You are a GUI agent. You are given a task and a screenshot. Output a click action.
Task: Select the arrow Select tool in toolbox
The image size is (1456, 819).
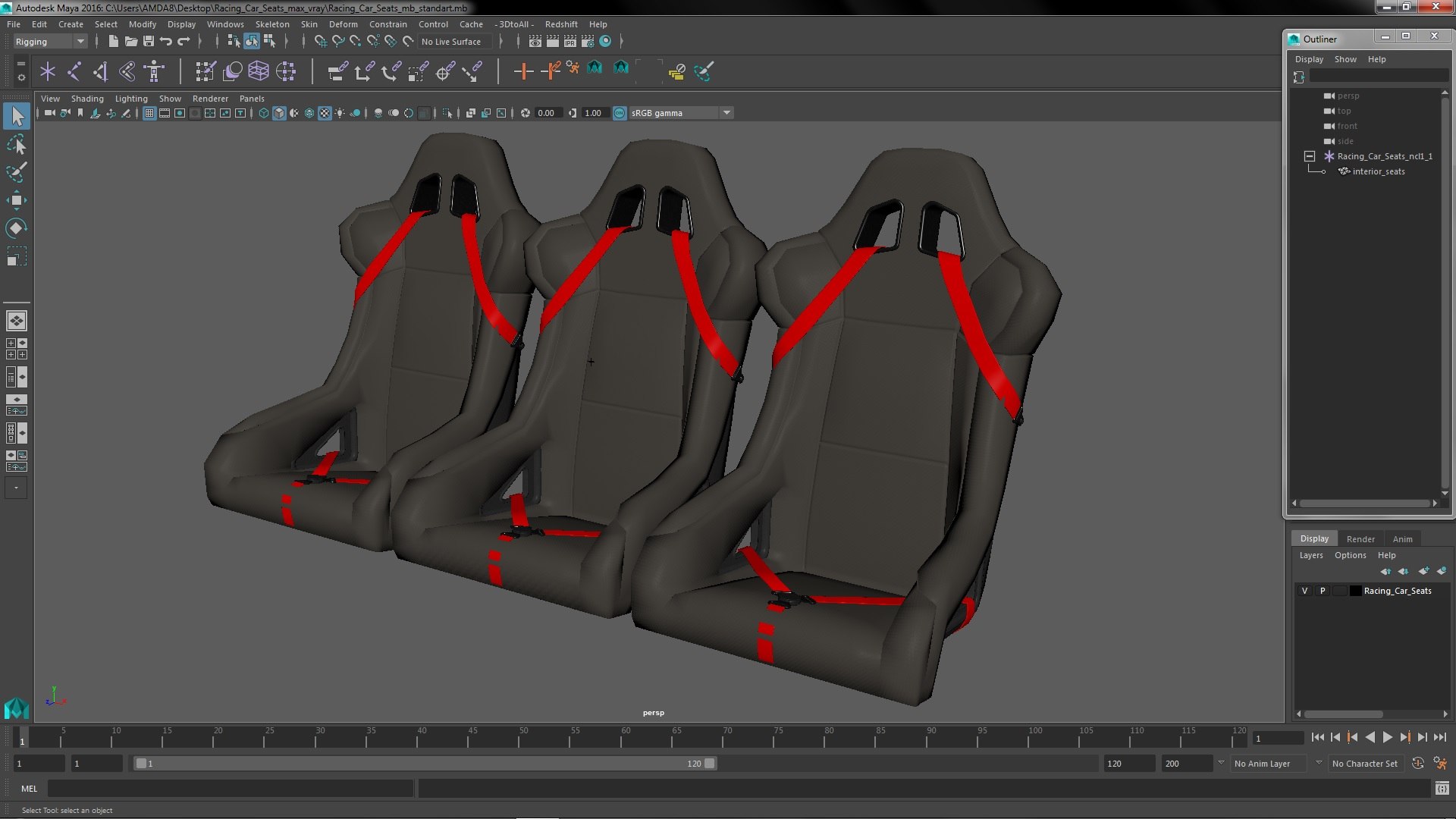17,116
